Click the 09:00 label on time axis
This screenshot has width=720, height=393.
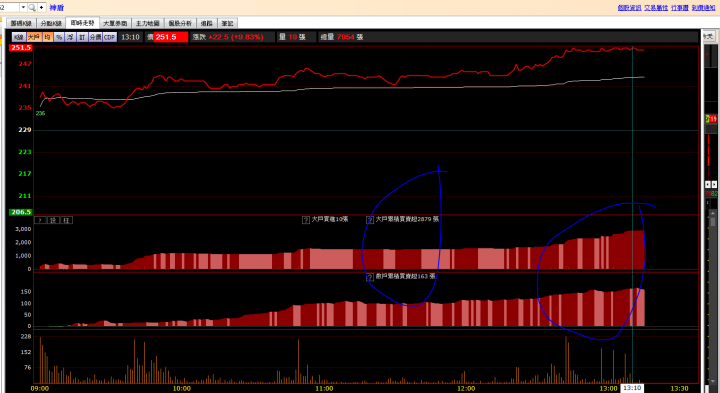point(40,388)
